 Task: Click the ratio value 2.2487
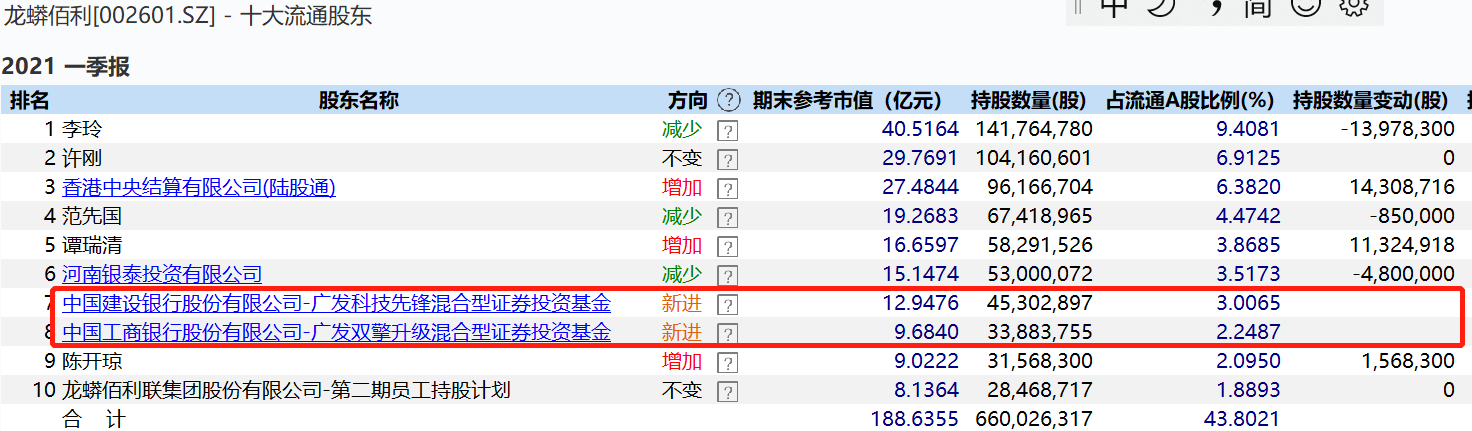(x=1248, y=332)
